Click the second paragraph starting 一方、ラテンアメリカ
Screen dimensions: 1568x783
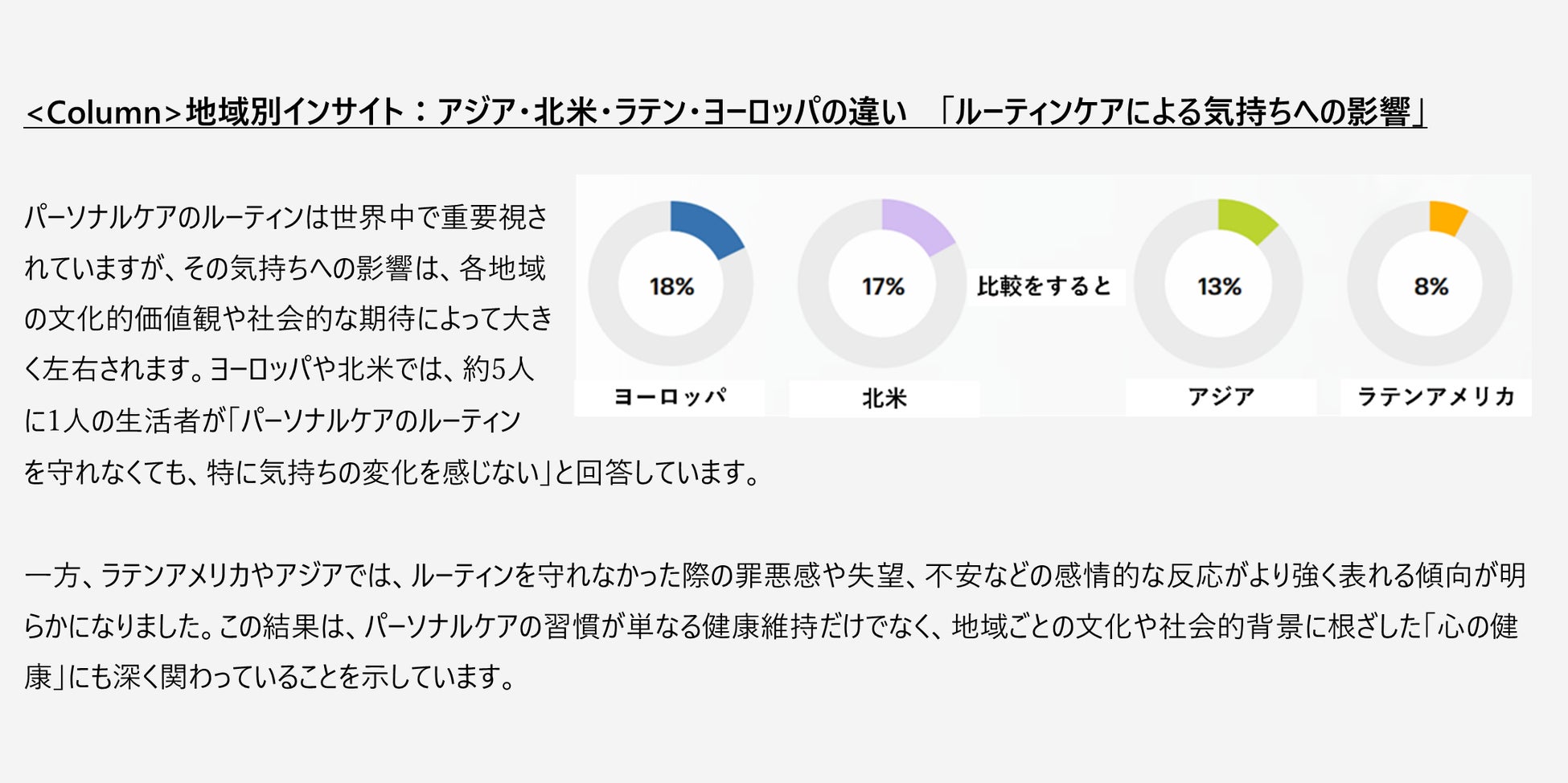click(x=774, y=626)
